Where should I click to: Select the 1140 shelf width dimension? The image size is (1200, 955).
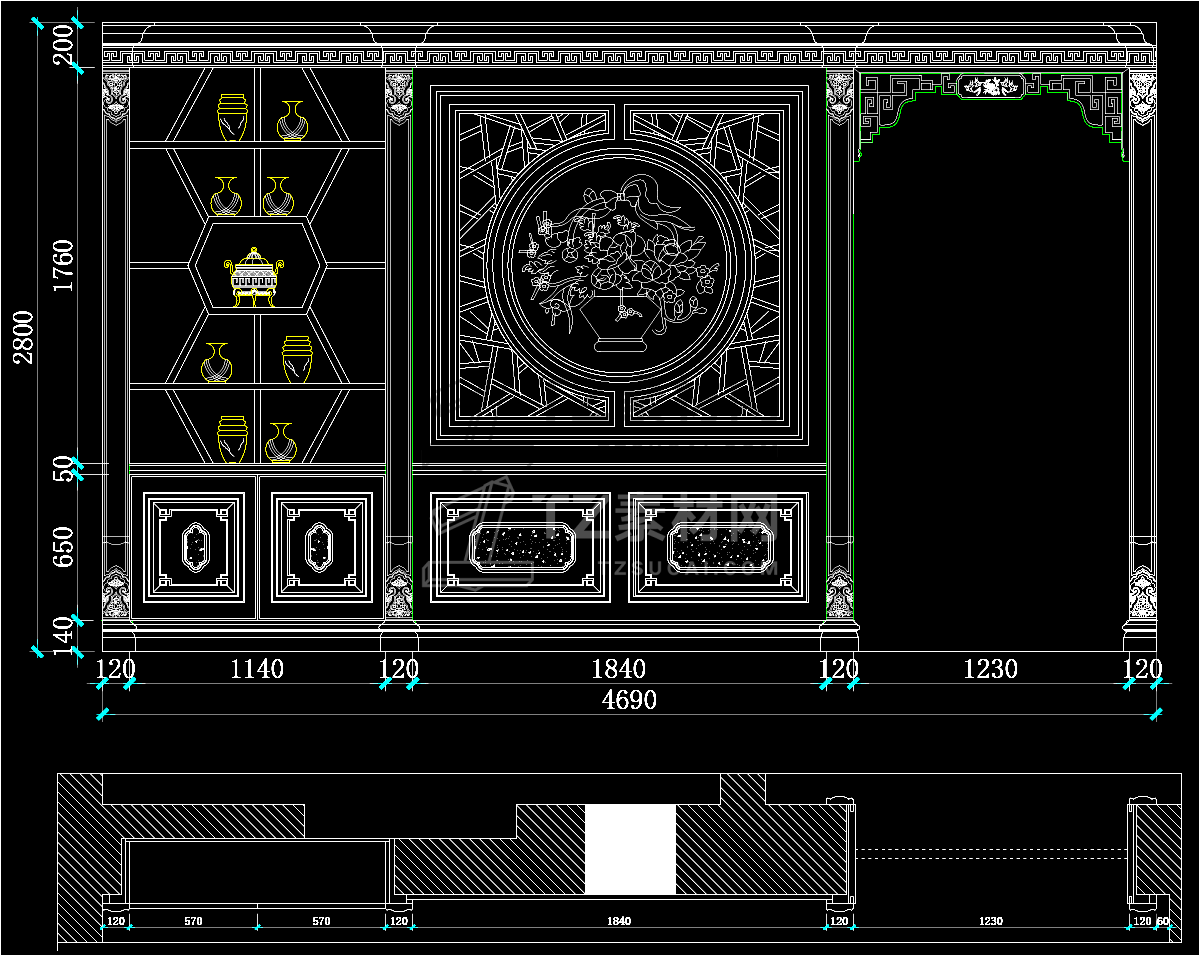(257, 669)
